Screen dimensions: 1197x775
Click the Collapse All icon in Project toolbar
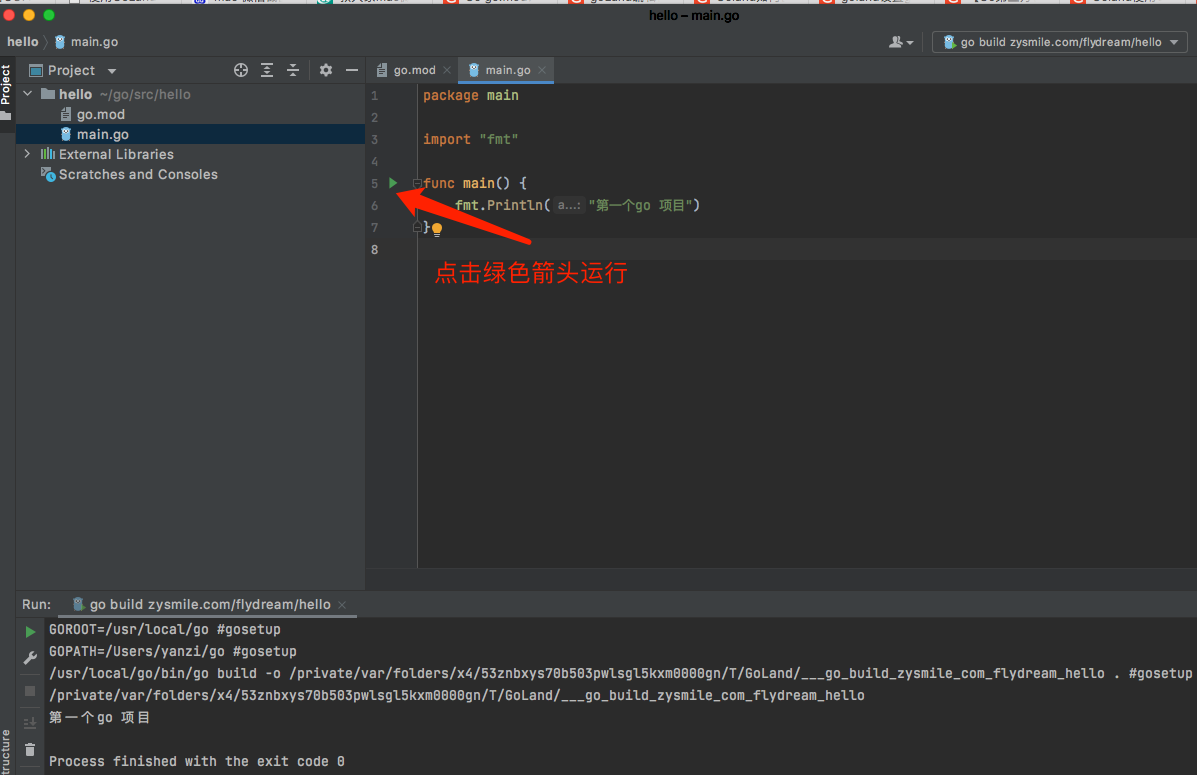[293, 70]
